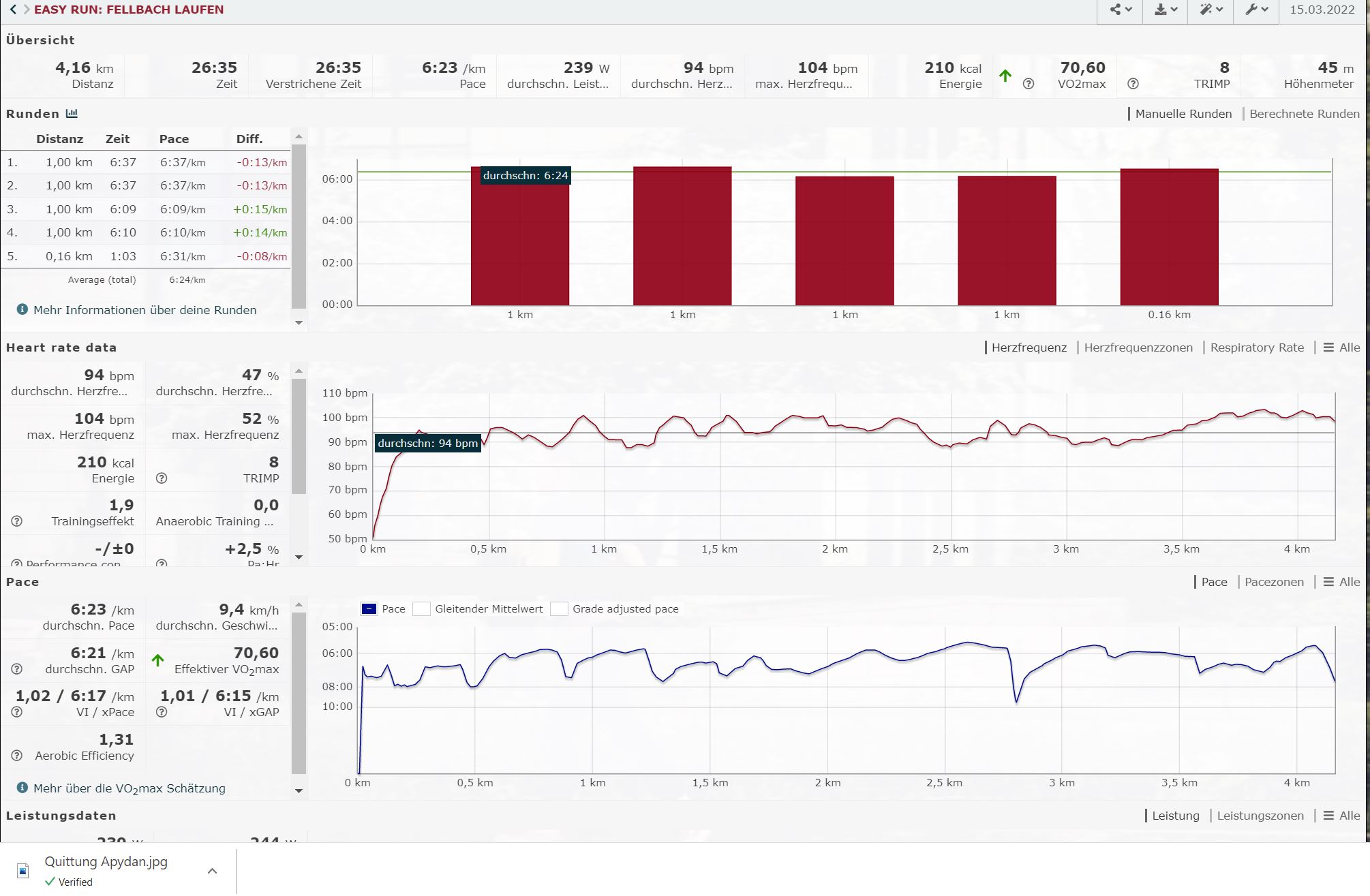The image size is (1370, 896).
Task: Click the help icon beside Trainingseffekt
Action: (x=17, y=521)
